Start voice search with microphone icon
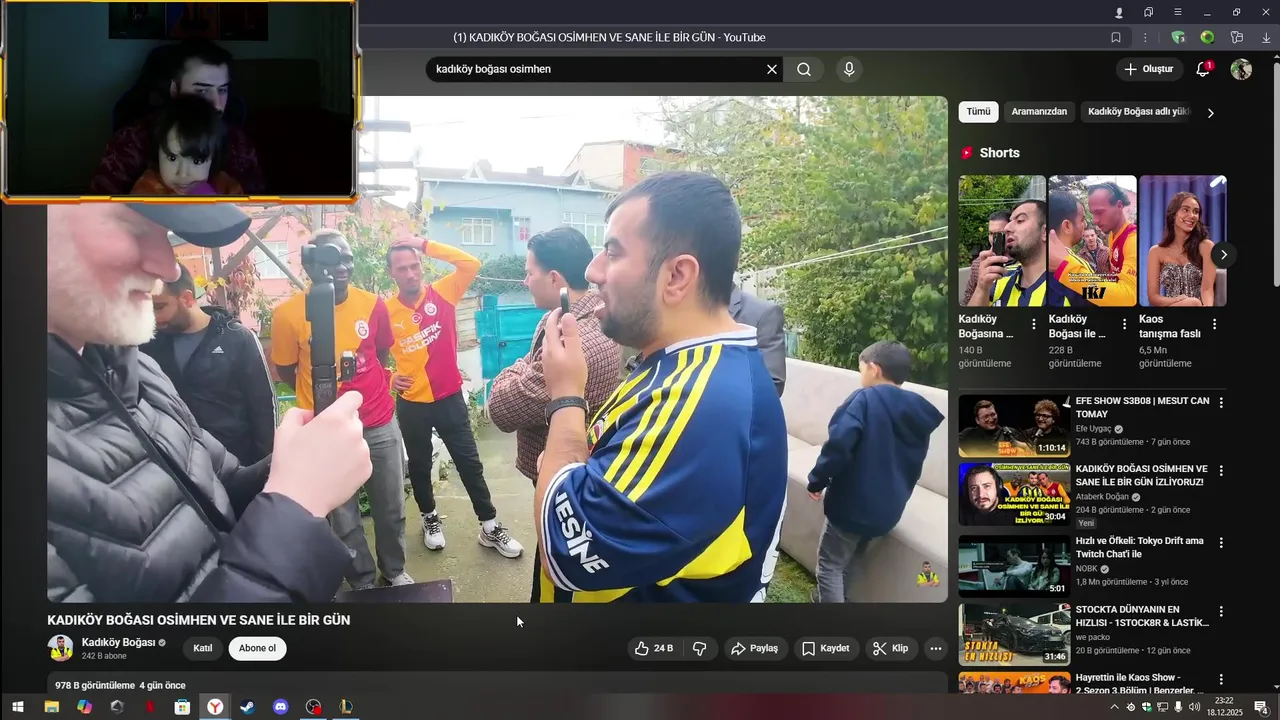This screenshot has height=720, width=1280. (x=849, y=69)
